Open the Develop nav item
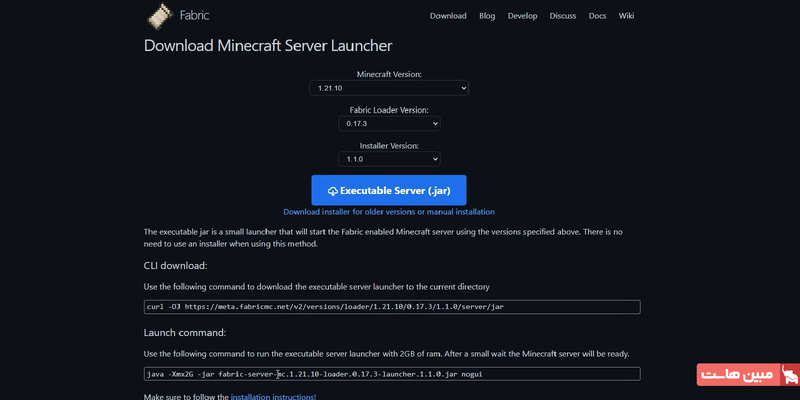 tap(522, 16)
